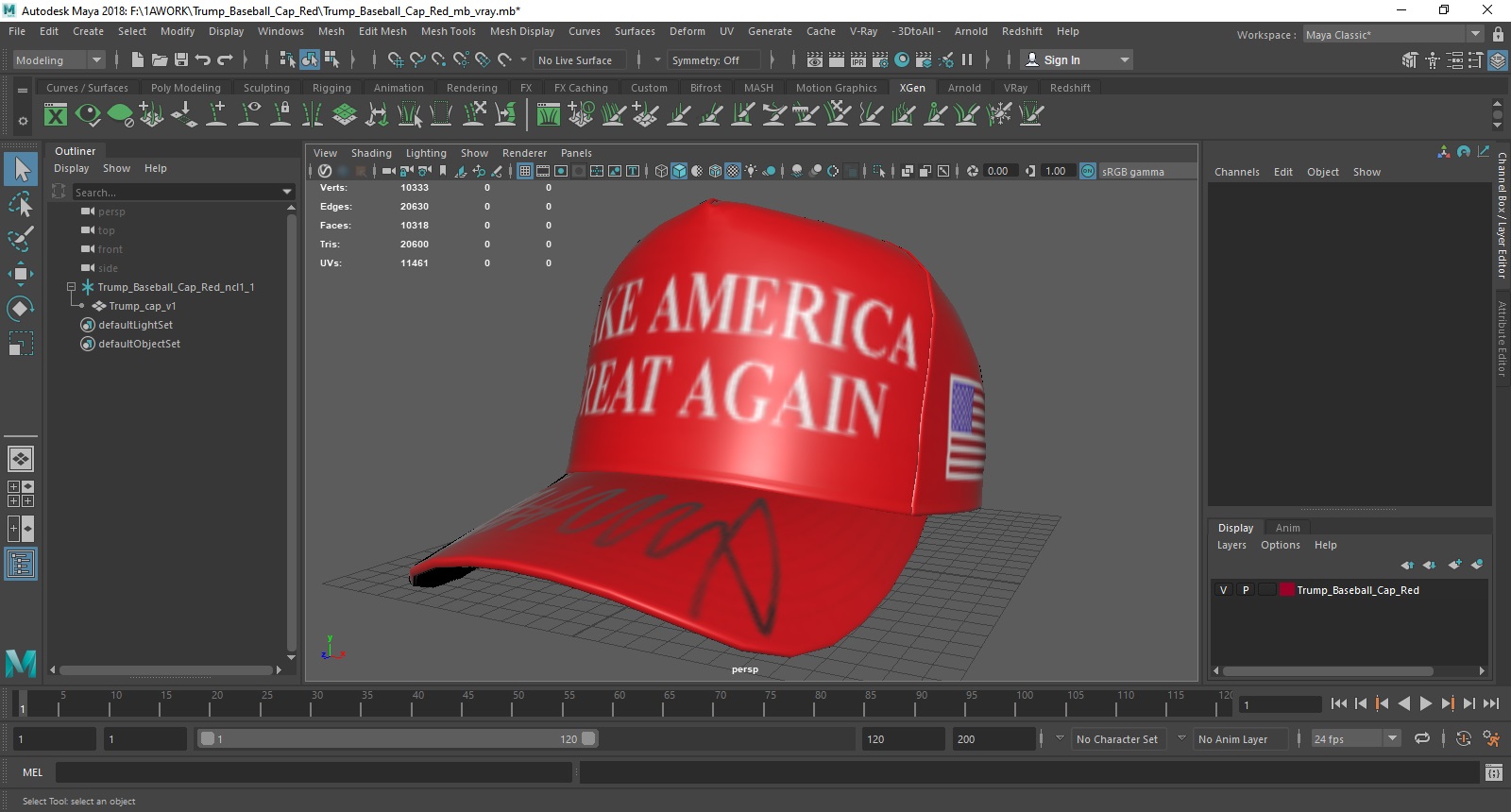Click the snap to grid magnet icon
Screen dimensions: 1511x812
pos(396,59)
